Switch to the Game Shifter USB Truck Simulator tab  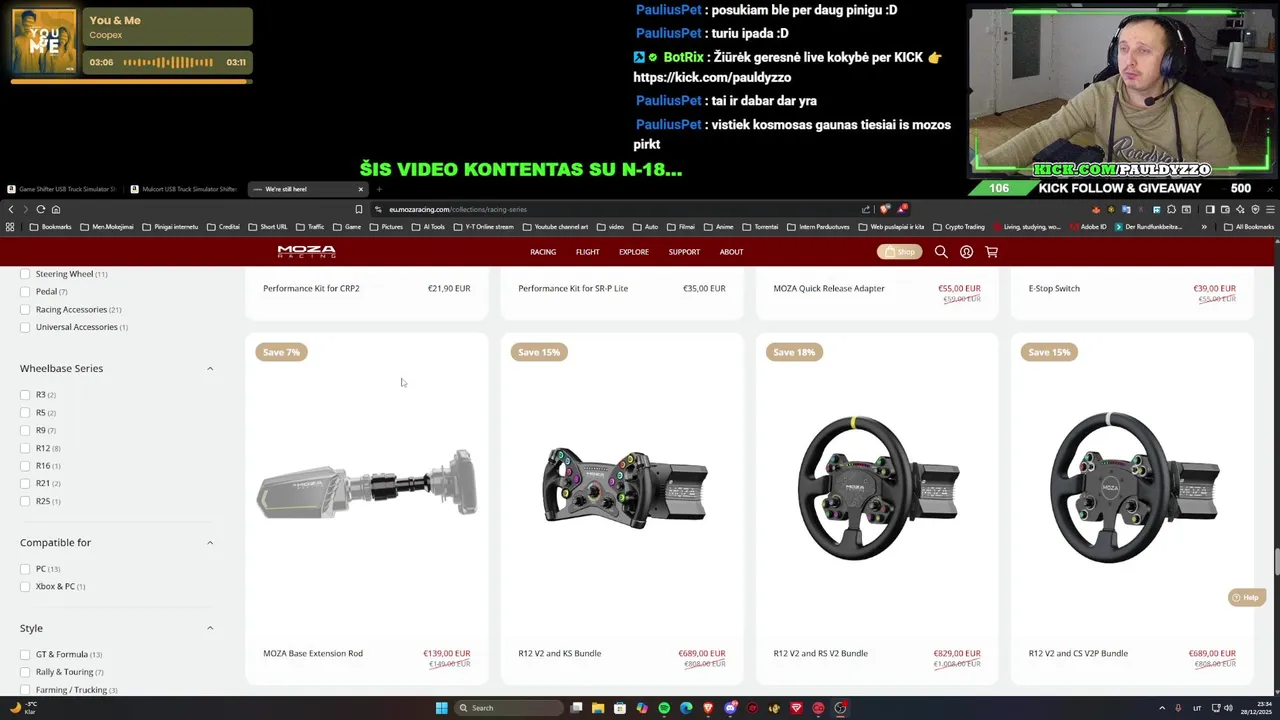62,189
